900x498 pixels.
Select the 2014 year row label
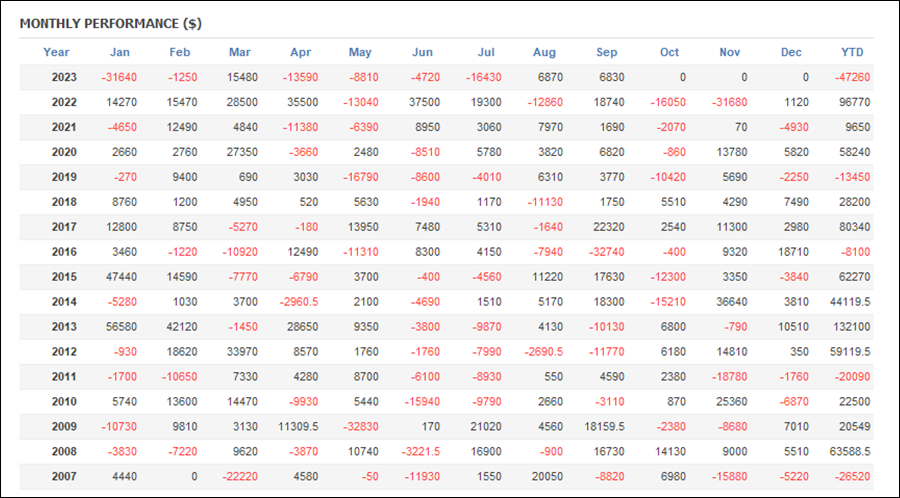[x=64, y=302]
